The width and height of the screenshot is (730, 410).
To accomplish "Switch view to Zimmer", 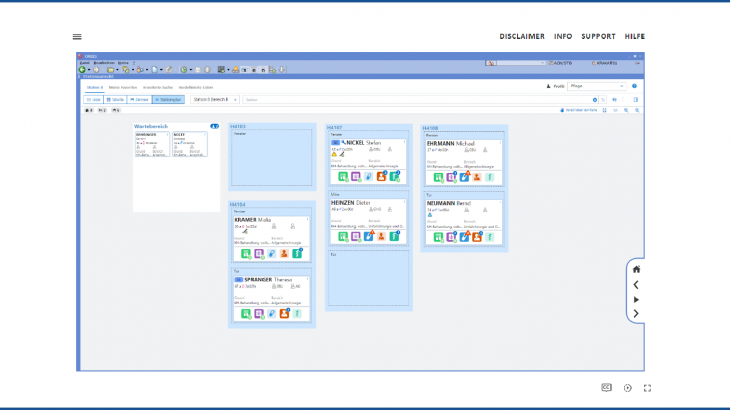I will pos(138,100).
